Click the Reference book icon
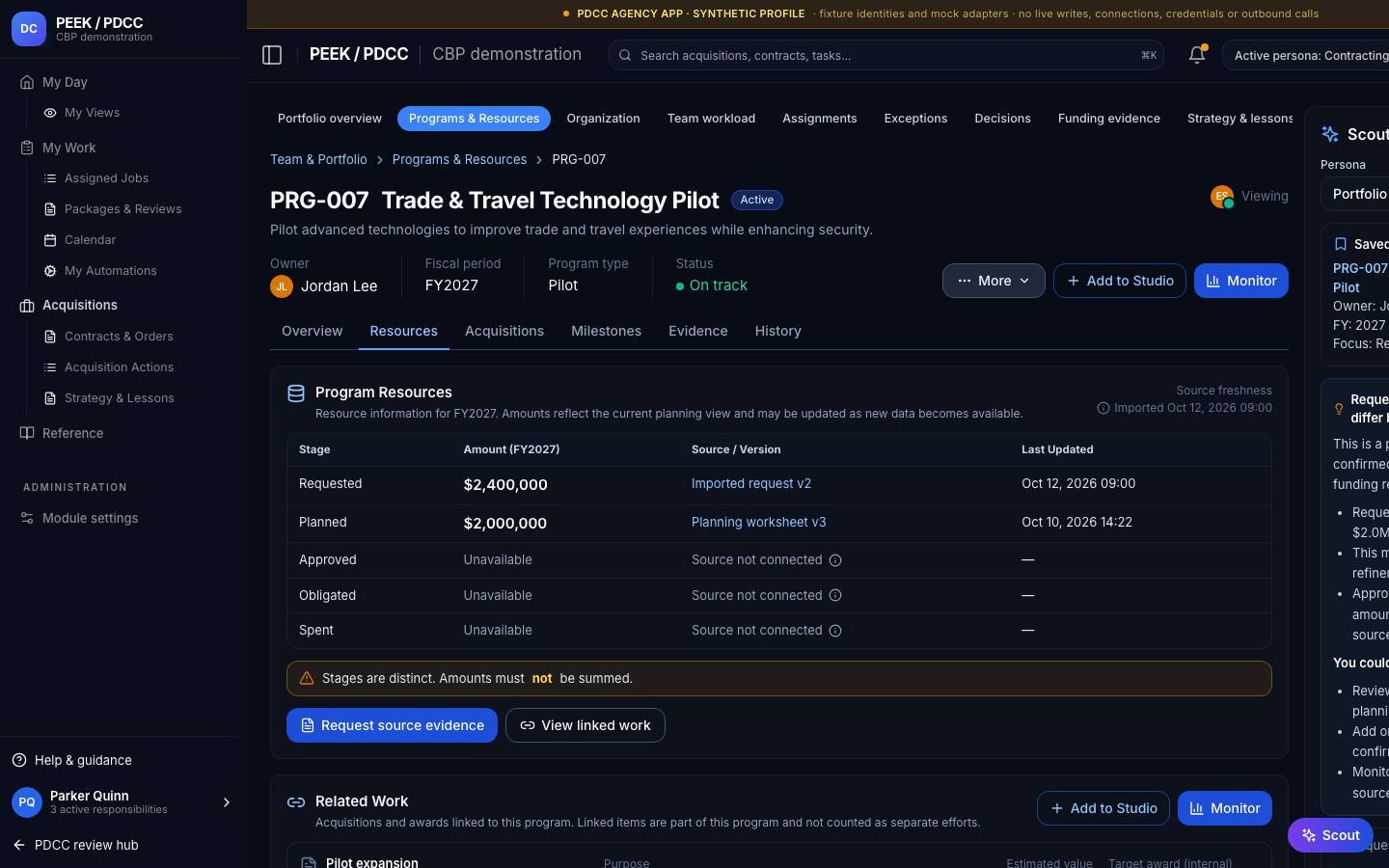The height and width of the screenshot is (868, 1389). pos(27,433)
